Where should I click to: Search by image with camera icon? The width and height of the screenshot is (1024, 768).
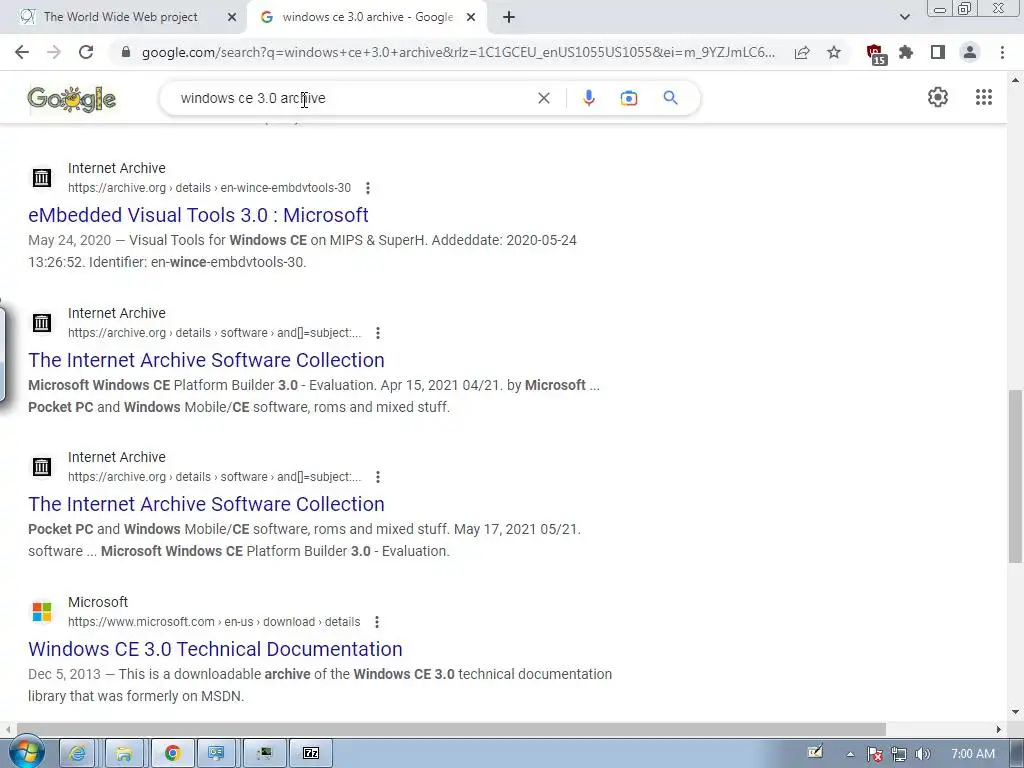629,98
